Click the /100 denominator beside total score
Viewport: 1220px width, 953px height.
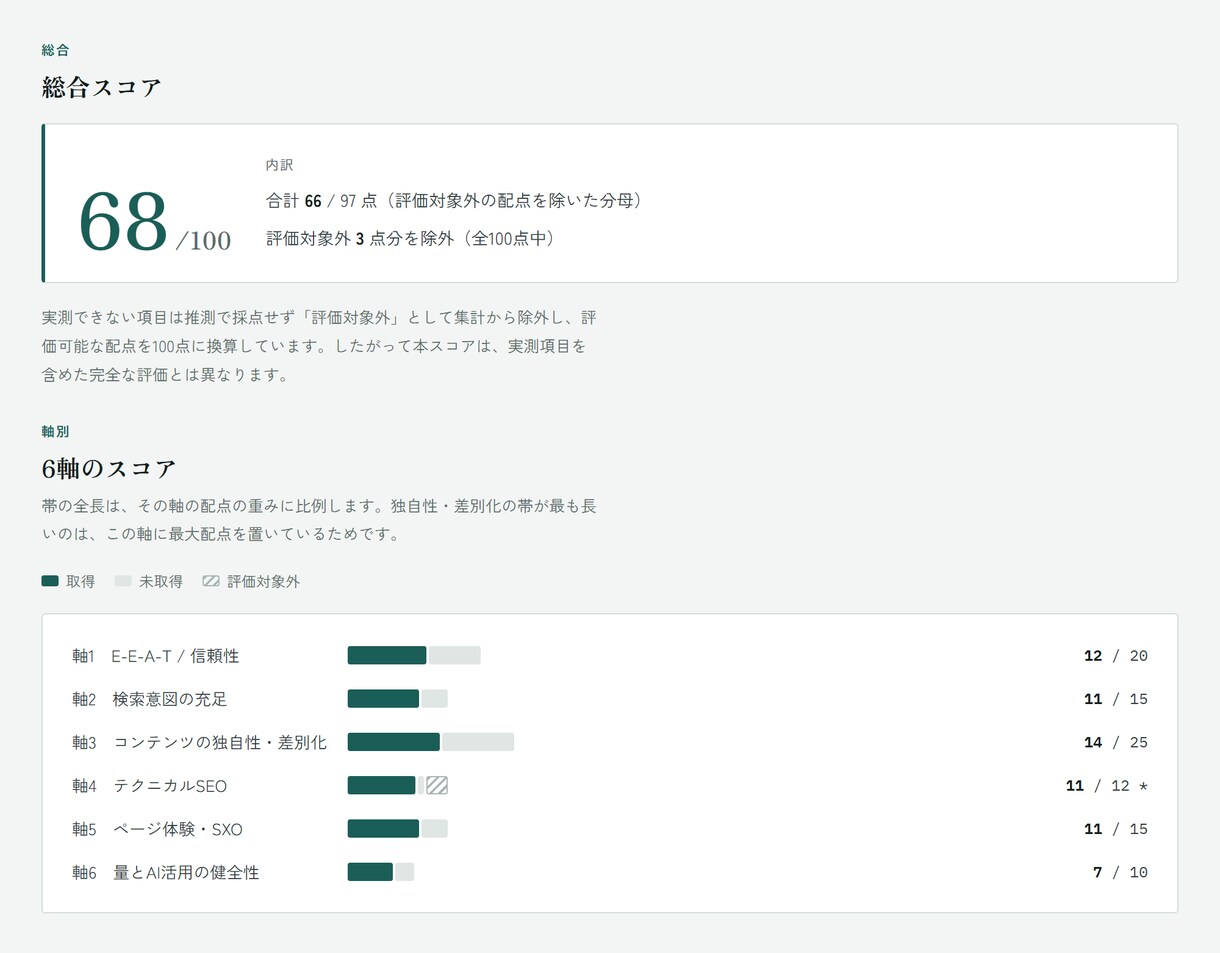(x=204, y=241)
